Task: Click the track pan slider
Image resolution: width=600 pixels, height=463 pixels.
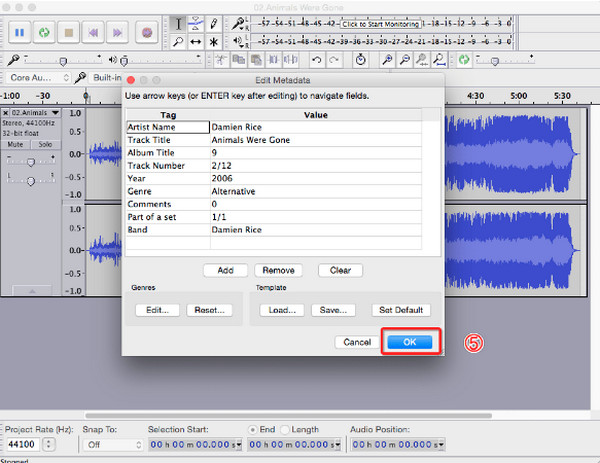Action: (x=31, y=181)
